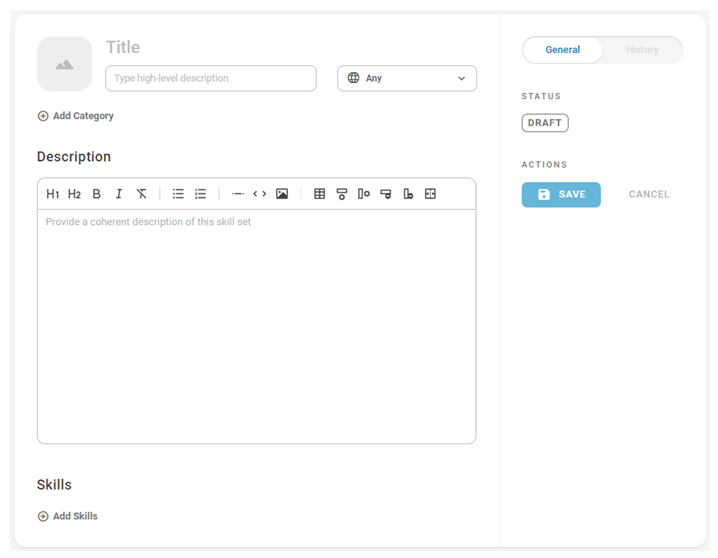Click the Title field
Screen dimensions: 718x558
(x=123, y=47)
